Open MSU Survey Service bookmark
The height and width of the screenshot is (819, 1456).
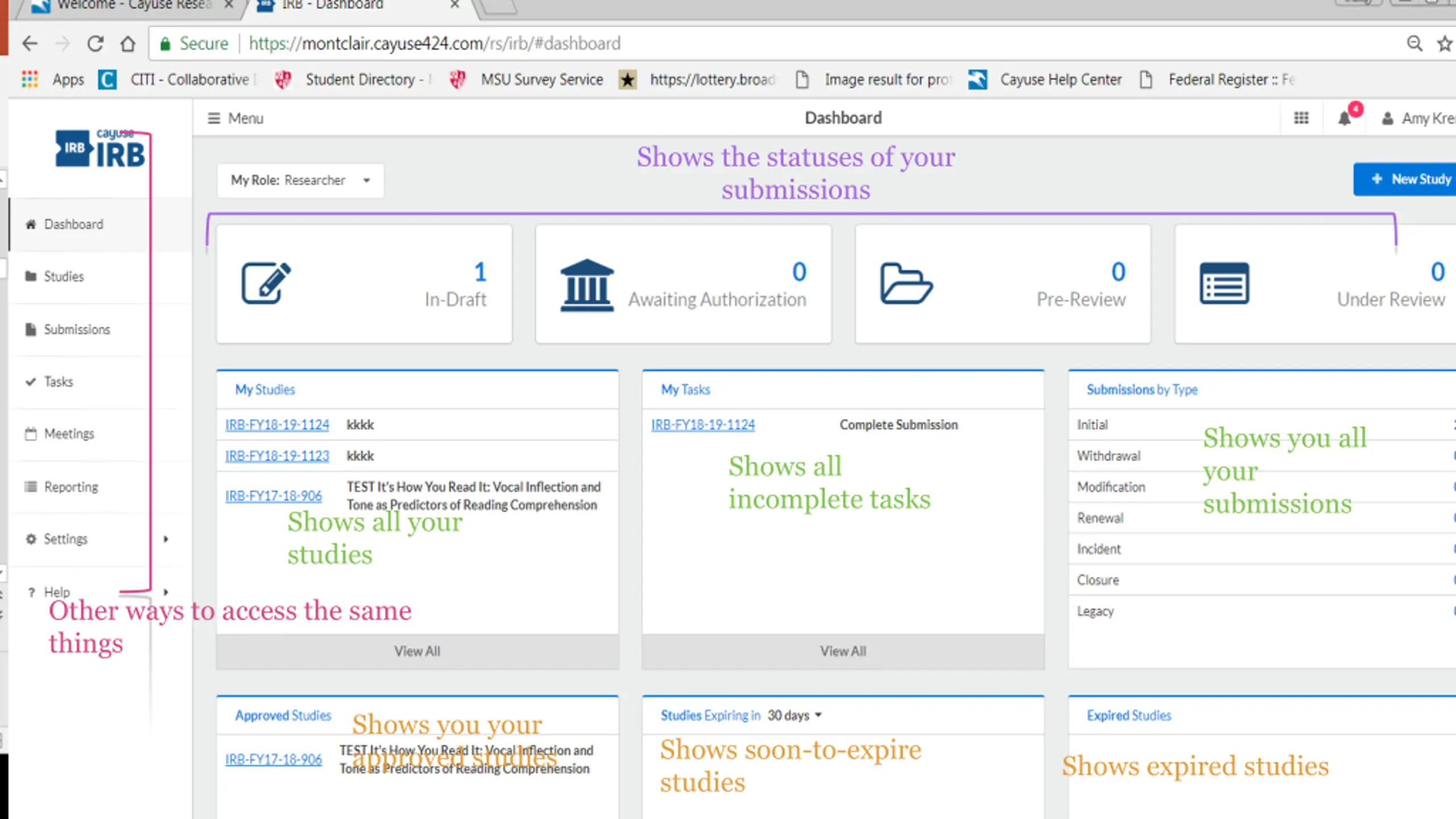526,80
